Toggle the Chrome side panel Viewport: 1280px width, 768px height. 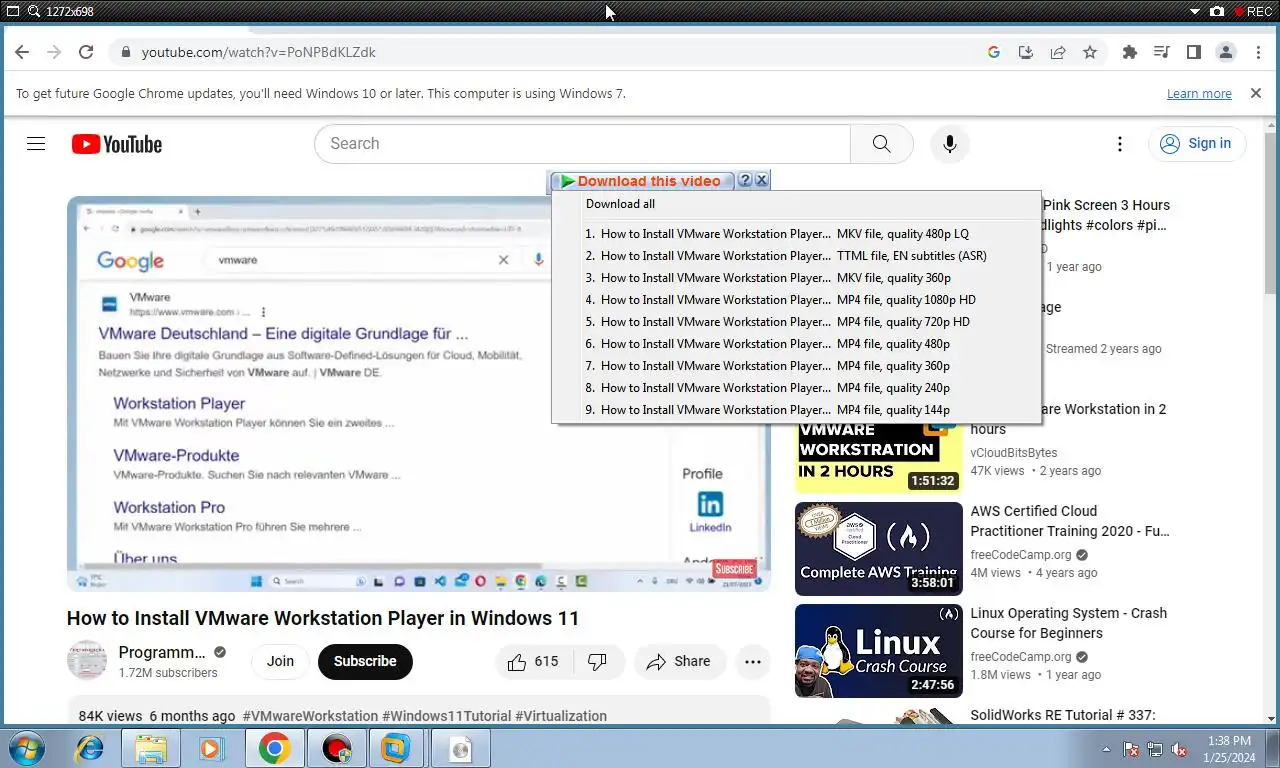(1194, 52)
